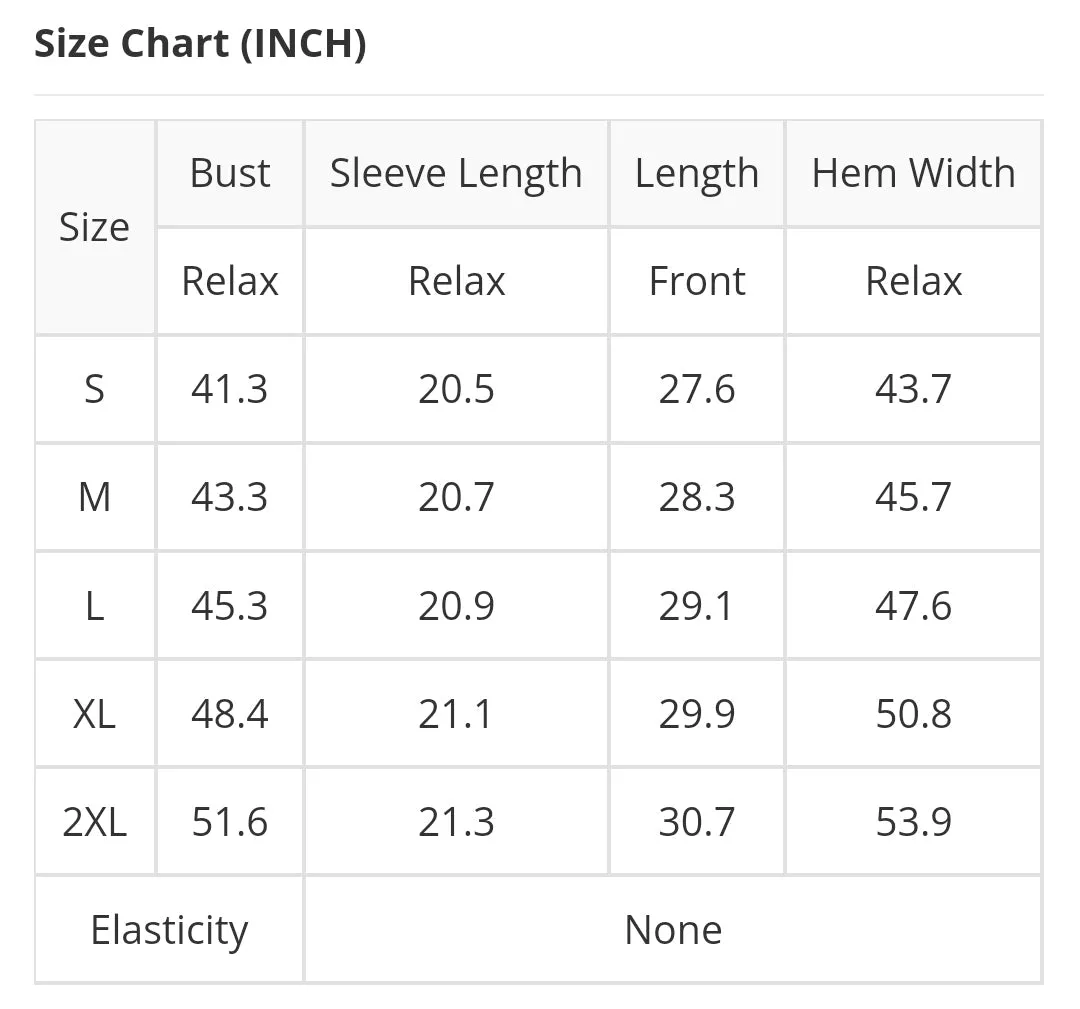Click the 2XL size row label

click(94, 822)
